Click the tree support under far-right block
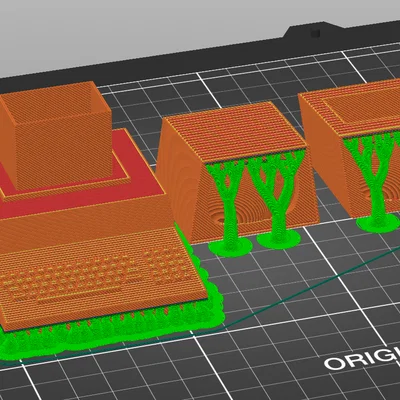The height and width of the screenshot is (400, 400). click(377, 183)
